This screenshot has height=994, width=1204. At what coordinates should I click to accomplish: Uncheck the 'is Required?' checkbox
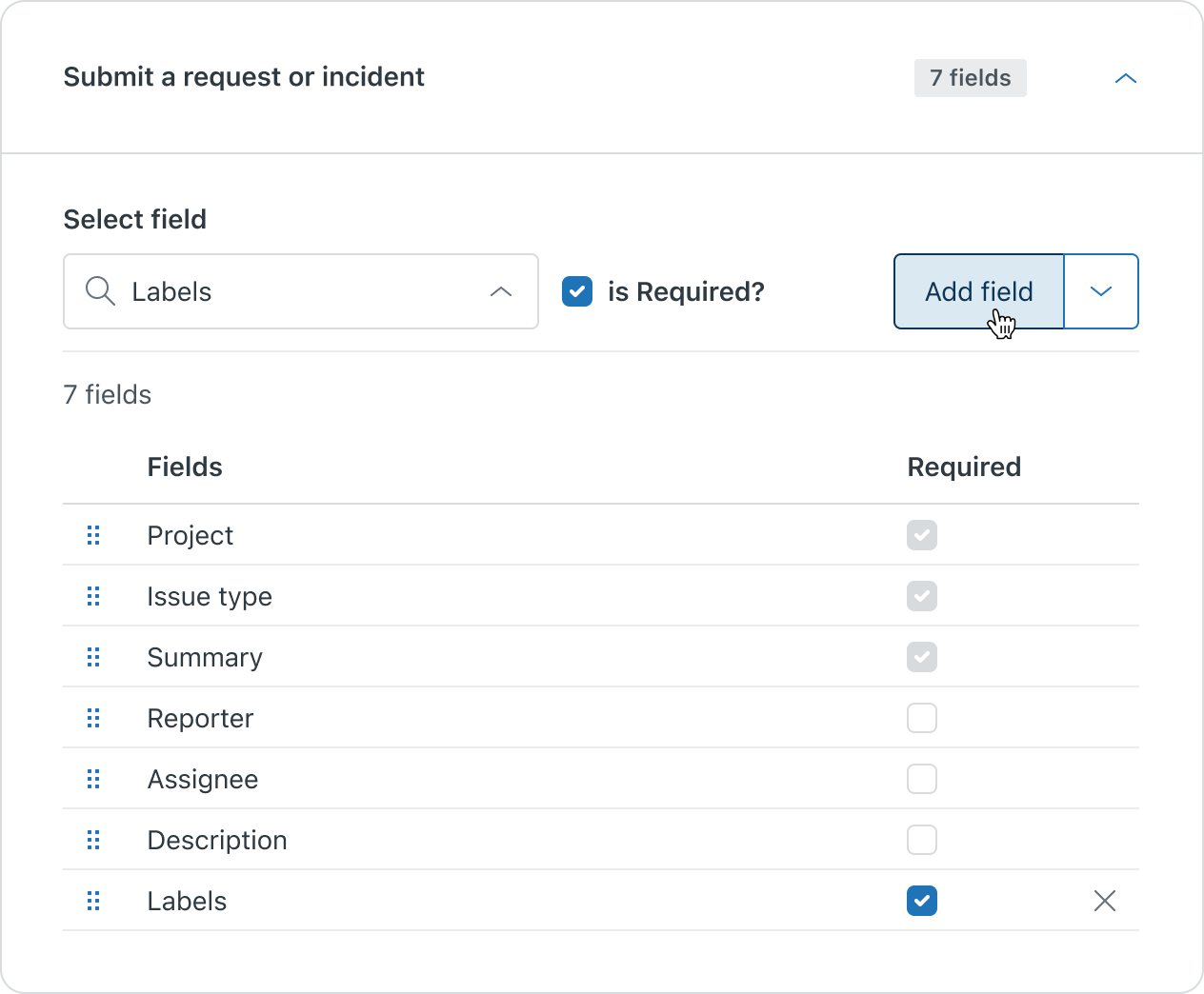tap(577, 291)
